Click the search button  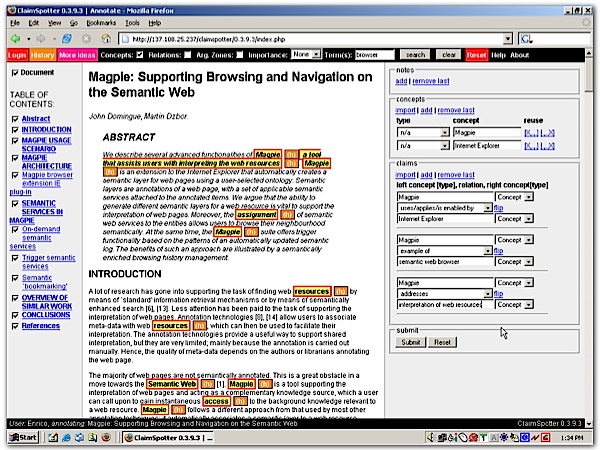click(415, 55)
